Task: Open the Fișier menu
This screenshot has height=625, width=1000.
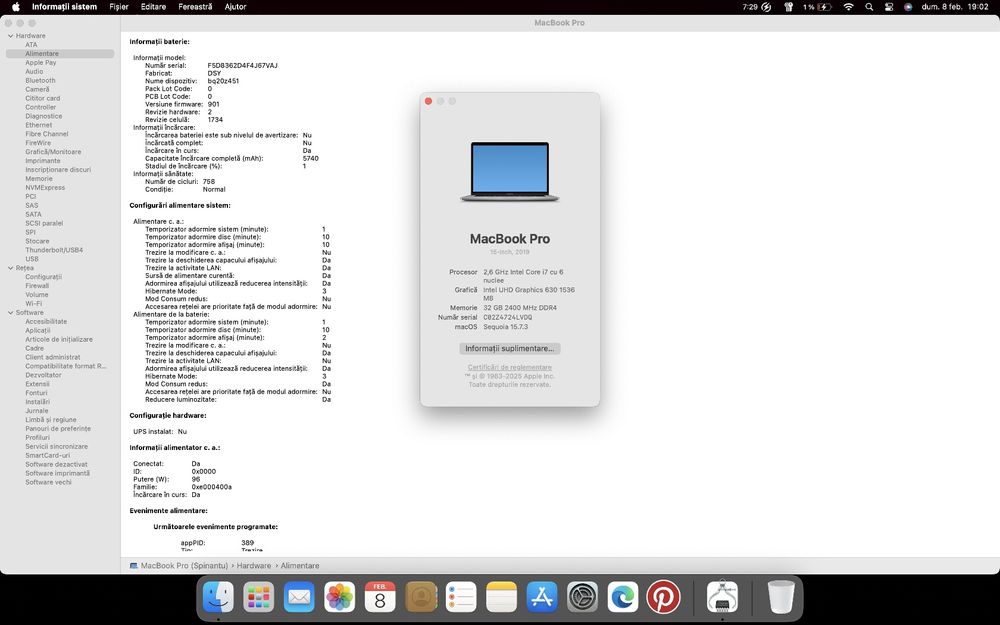Action: pyautogui.click(x=119, y=7)
